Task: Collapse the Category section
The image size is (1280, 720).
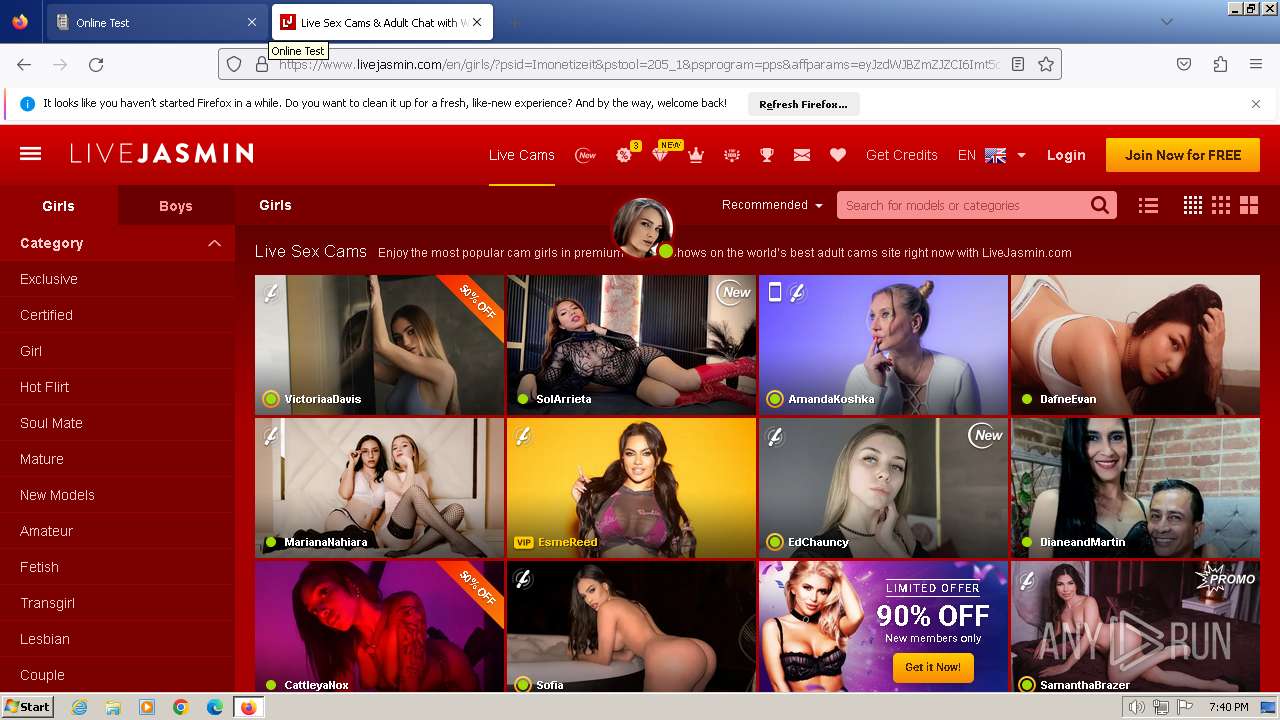Action: point(214,243)
